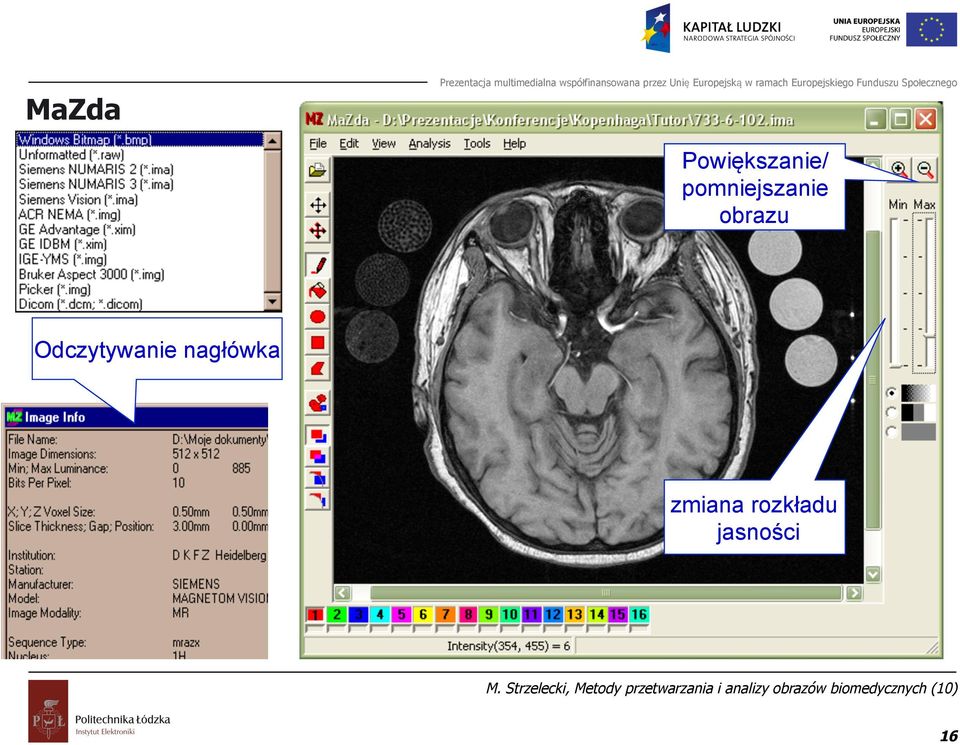This screenshot has height=745, width=960.
Task: Select the red ellipse ROI tool
Action: pyautogui.click(x=317, y=316)
